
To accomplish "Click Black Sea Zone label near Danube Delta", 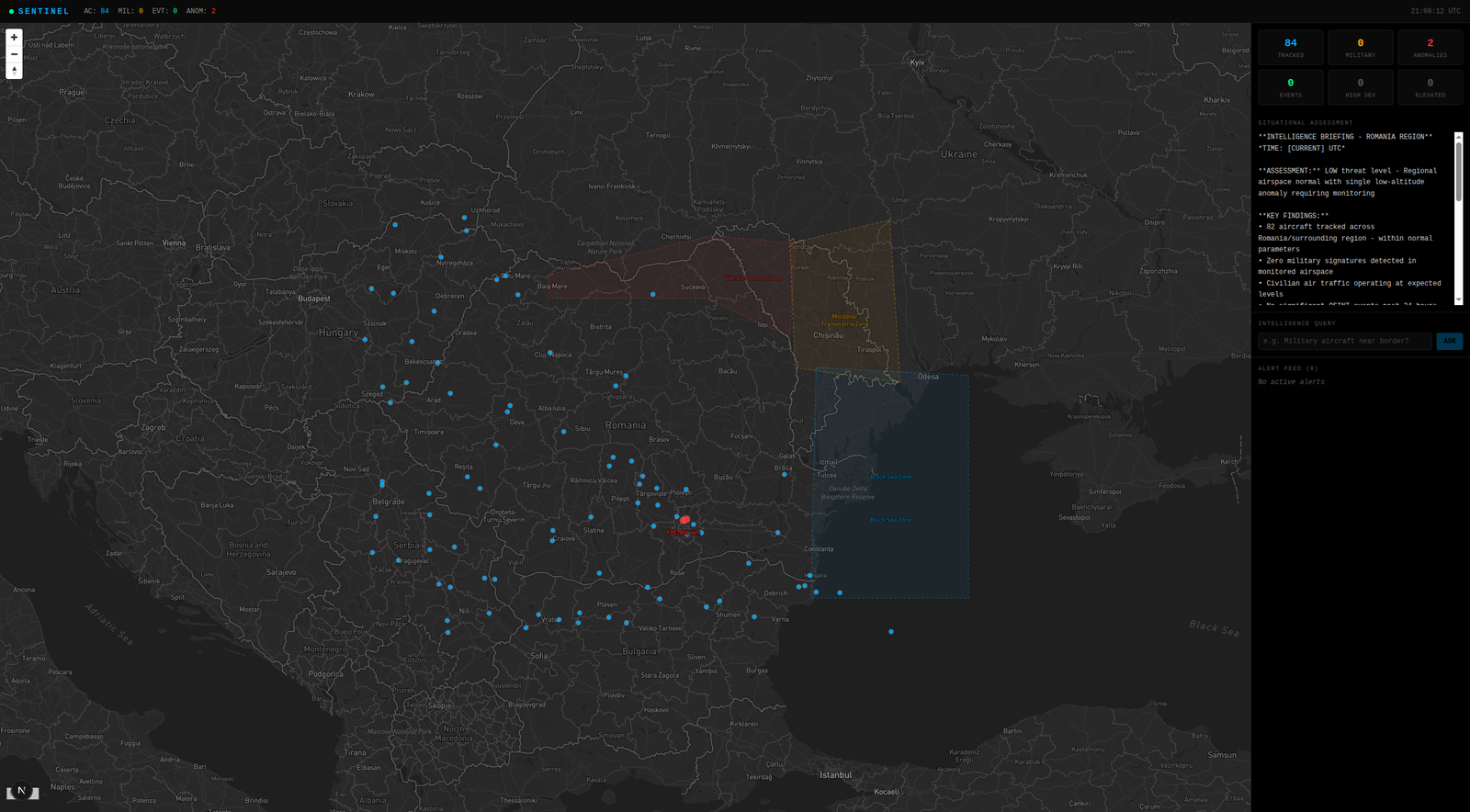I will [x=891, y=477].
